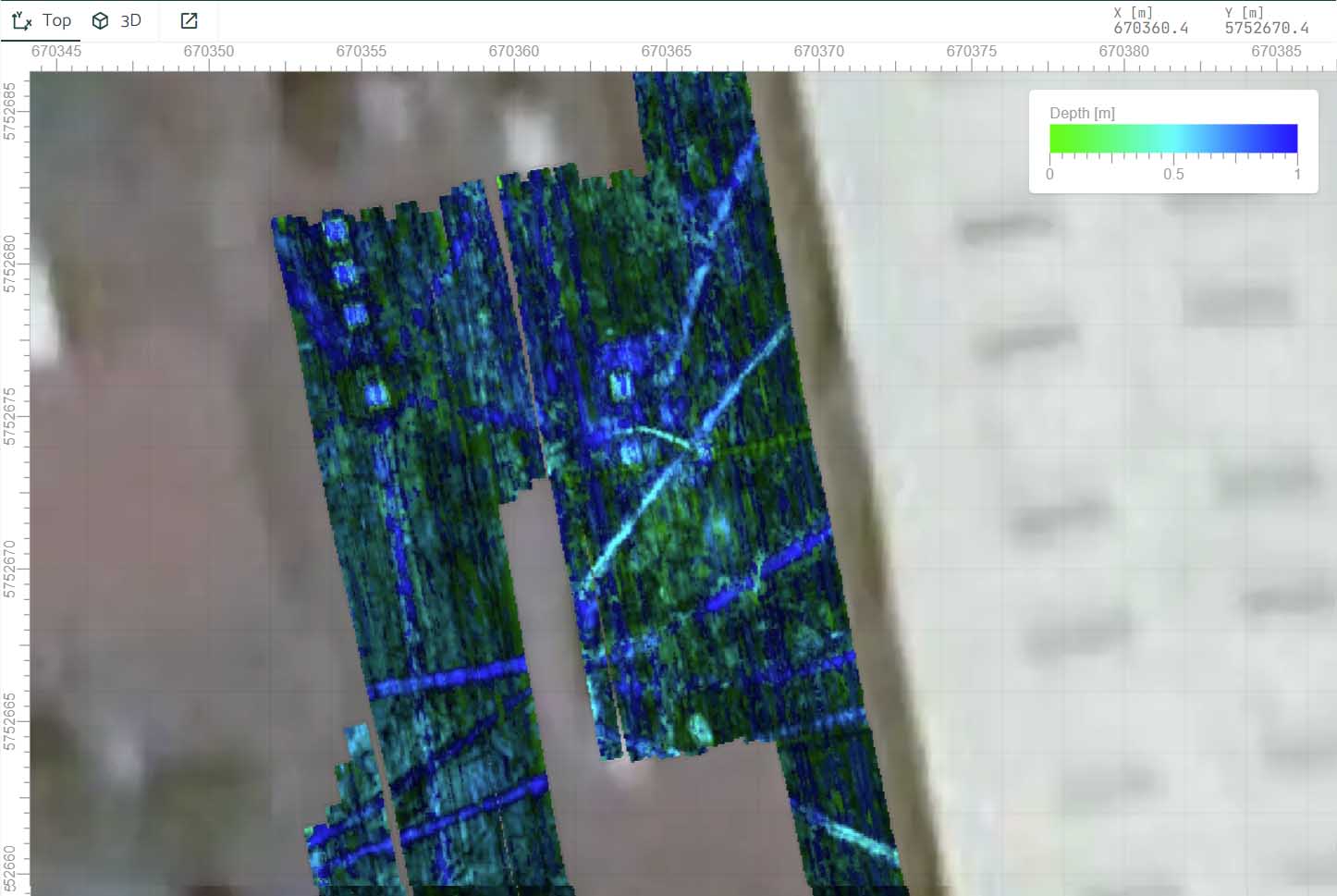Viewport: 1337px width, 896px height.
Task: Click the X [m] coordinate readout 670360.4
Action: tap(1150, 29)
